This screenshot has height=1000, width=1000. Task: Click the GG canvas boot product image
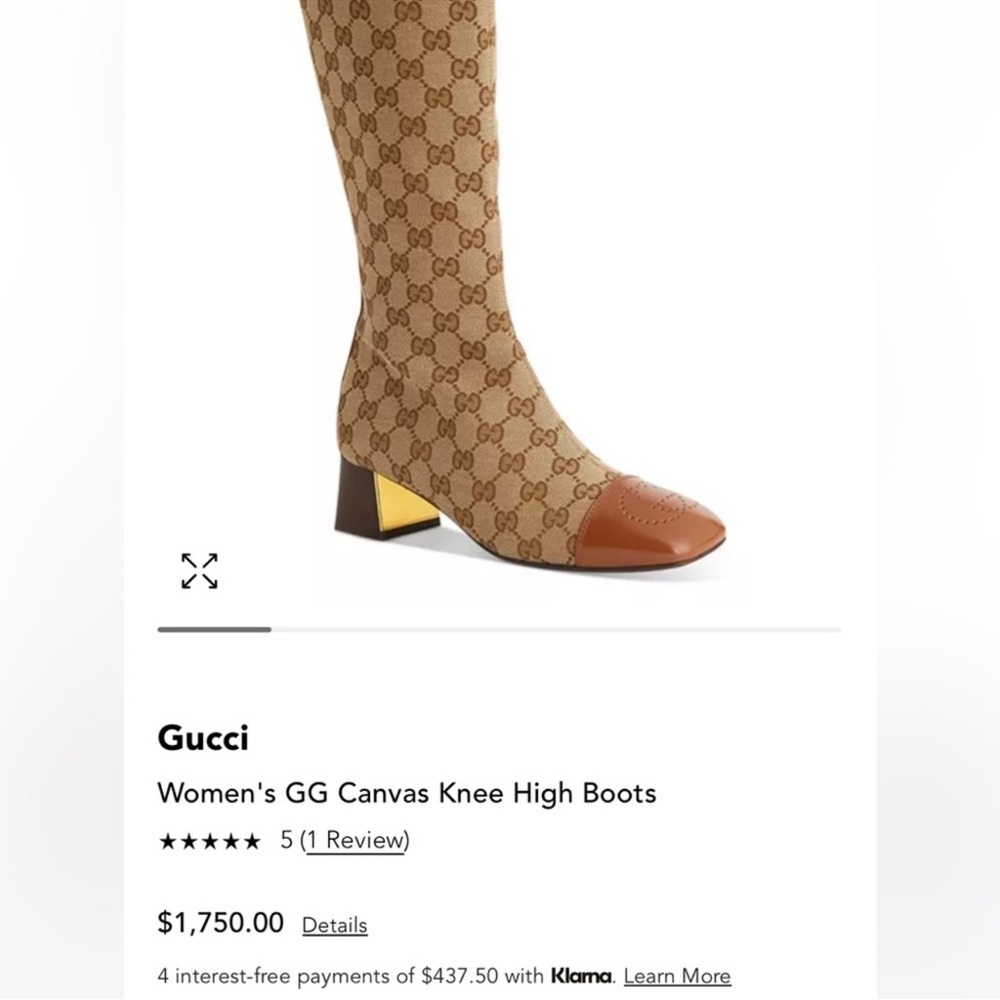(500, 300)
